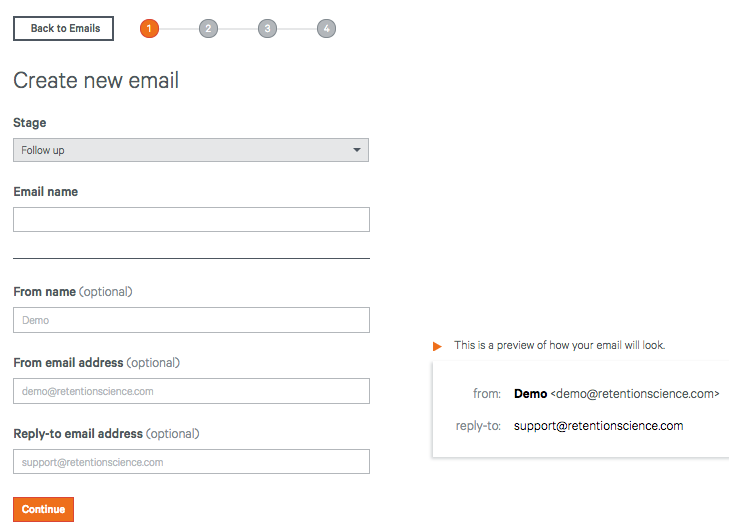Click the demo@retentionscience.com address in preview
Screen dimensions: 729x531
pos(635,393)
